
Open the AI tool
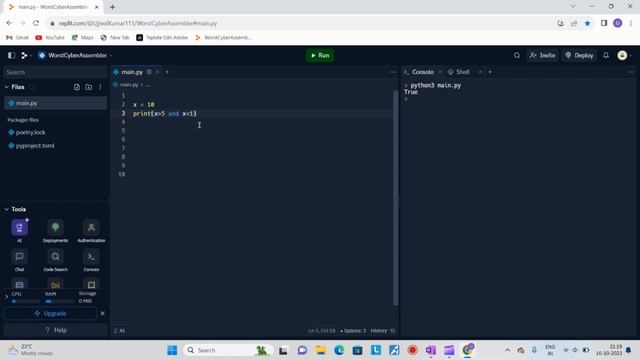[x=20, y=231]
